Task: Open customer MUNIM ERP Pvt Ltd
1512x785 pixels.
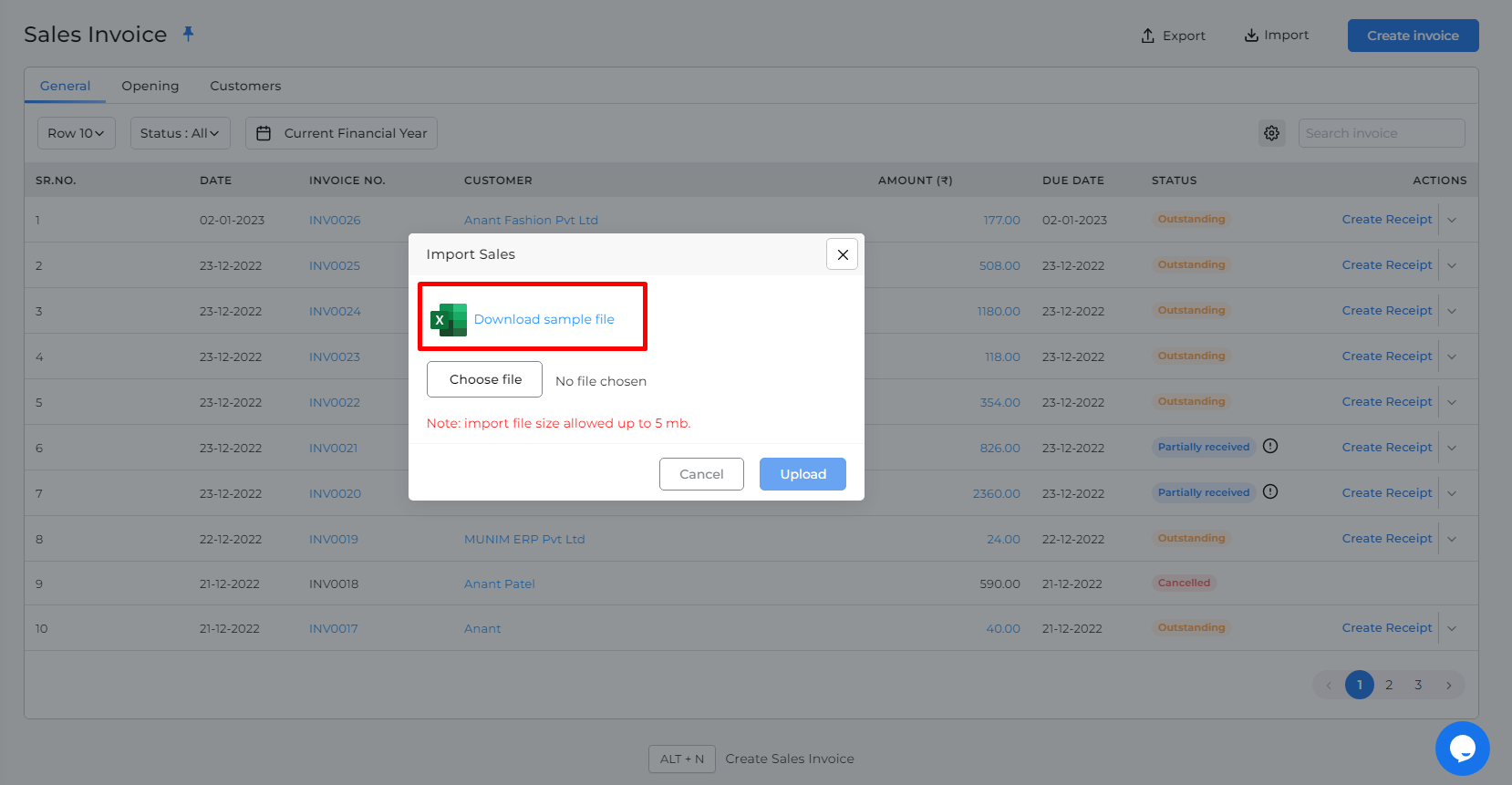Action: pos(524,539)
